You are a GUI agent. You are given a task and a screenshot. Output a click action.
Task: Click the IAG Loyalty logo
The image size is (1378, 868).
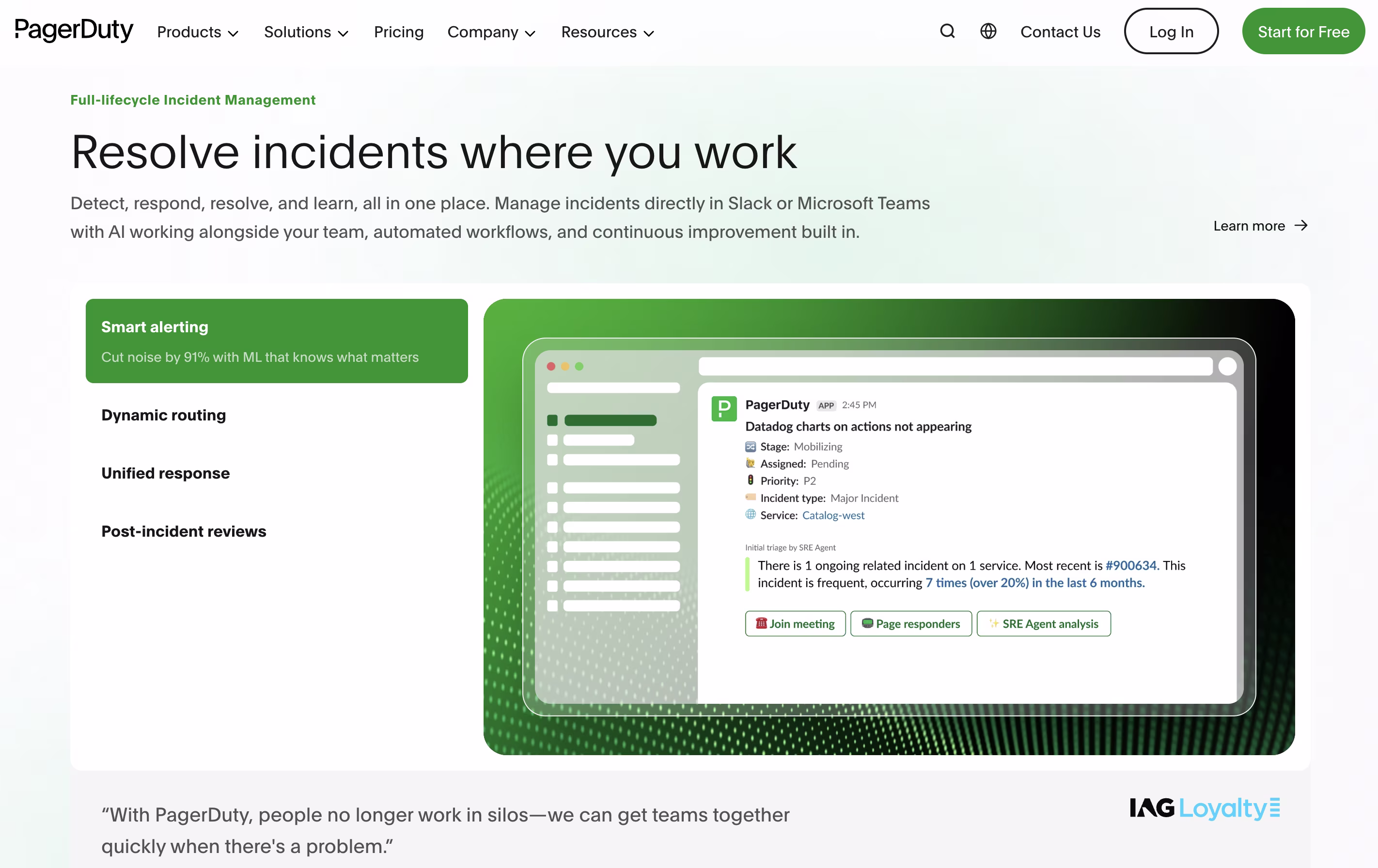tap(1204, 808)
